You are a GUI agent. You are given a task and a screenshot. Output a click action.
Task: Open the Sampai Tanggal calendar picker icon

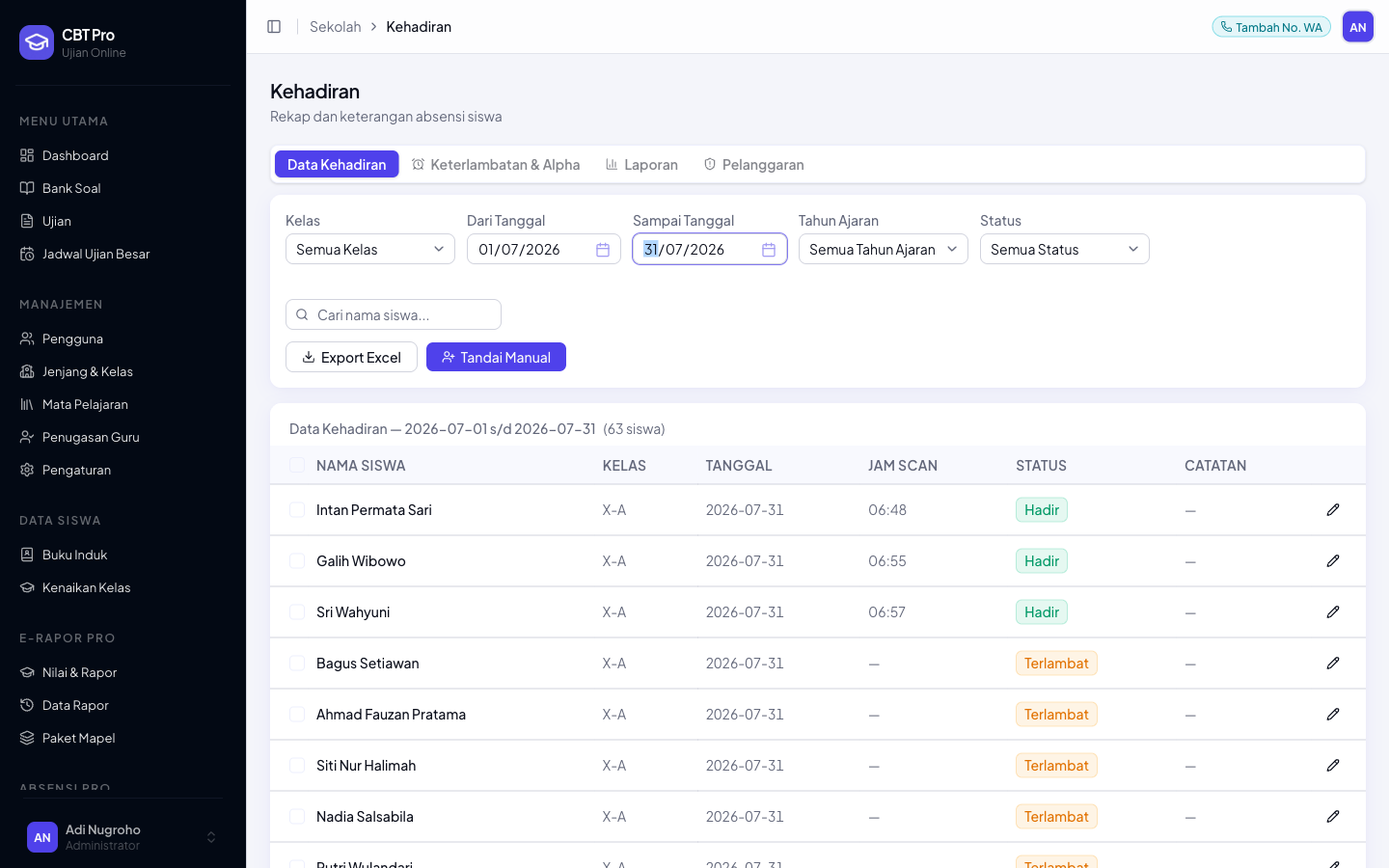769,250
